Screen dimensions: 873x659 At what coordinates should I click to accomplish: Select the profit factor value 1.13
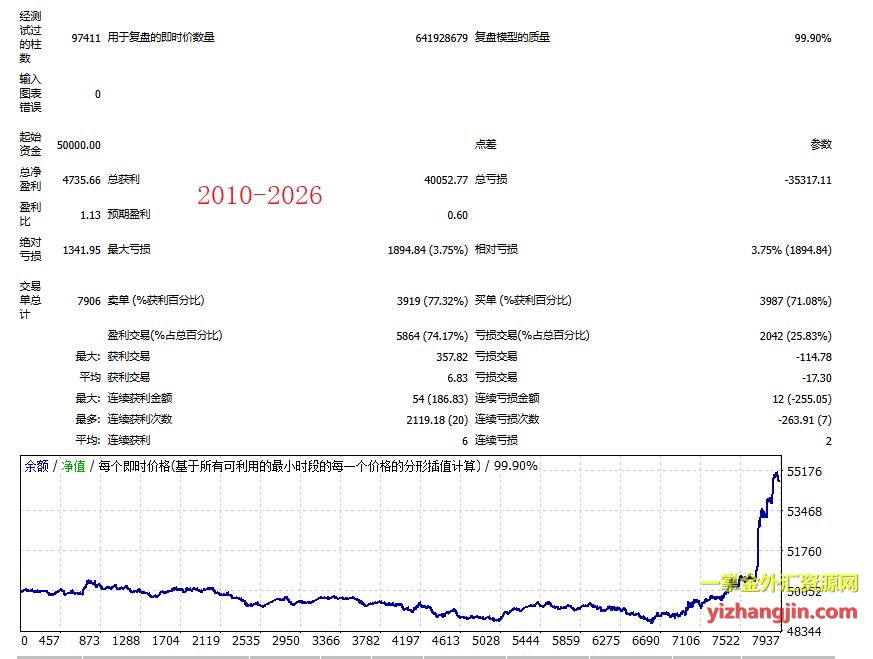(x=90, y=215)
